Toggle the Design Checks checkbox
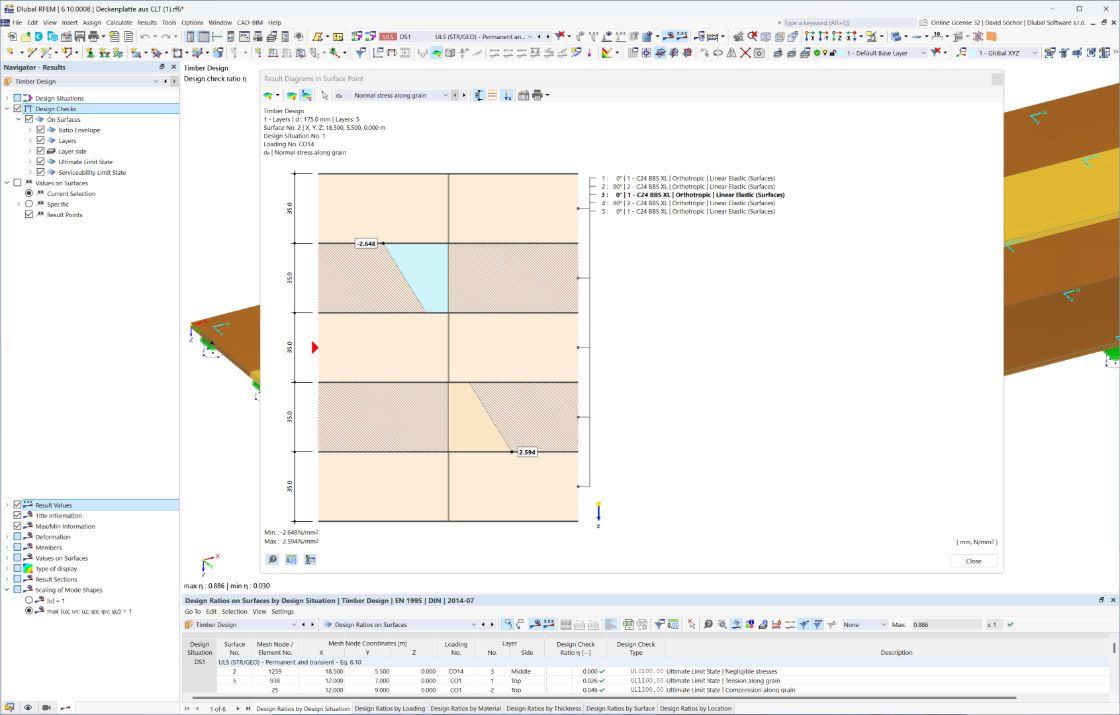The image size is (1120, 715). coord(18,109)
